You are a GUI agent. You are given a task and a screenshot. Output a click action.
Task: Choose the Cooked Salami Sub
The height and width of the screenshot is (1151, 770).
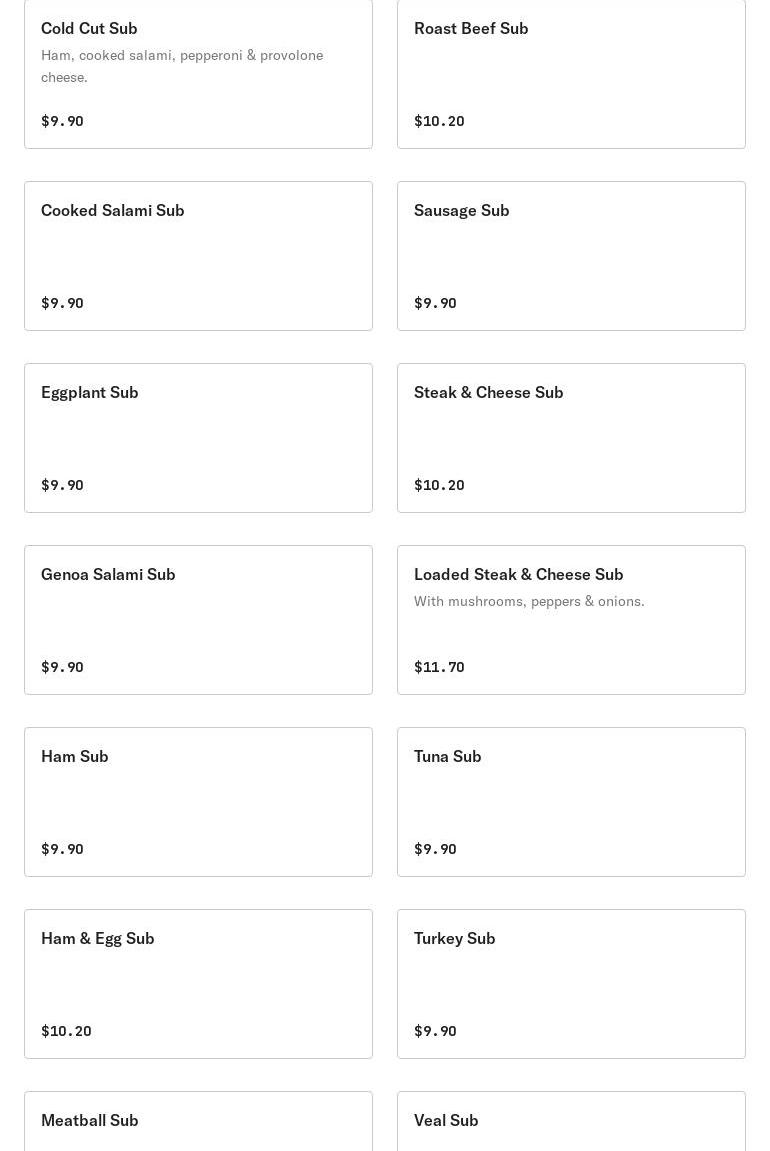click(198, 256)
